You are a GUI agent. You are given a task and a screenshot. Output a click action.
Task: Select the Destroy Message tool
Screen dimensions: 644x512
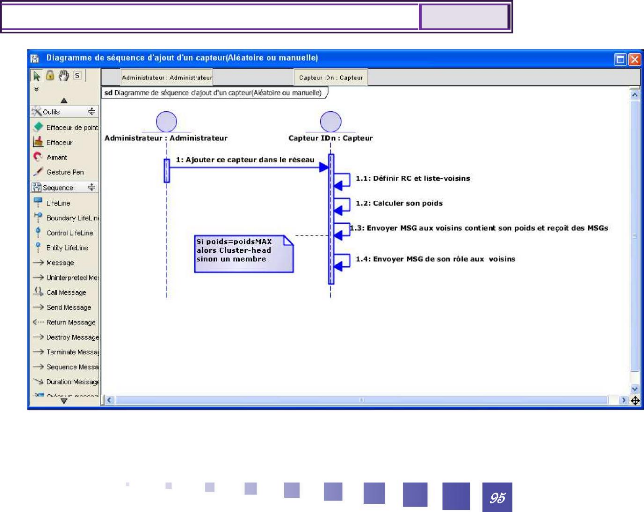66,337
